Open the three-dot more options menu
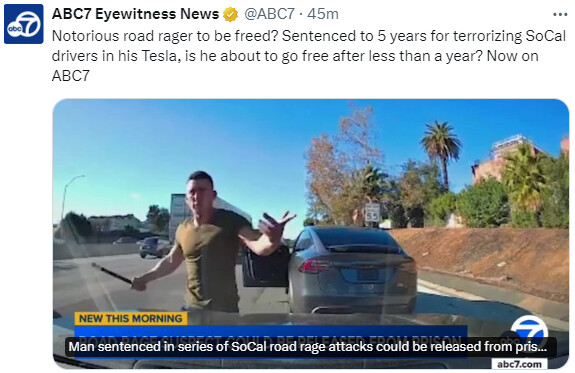This screenshot has width=575, height=373. pyautogui.click(x=560, y=15)
